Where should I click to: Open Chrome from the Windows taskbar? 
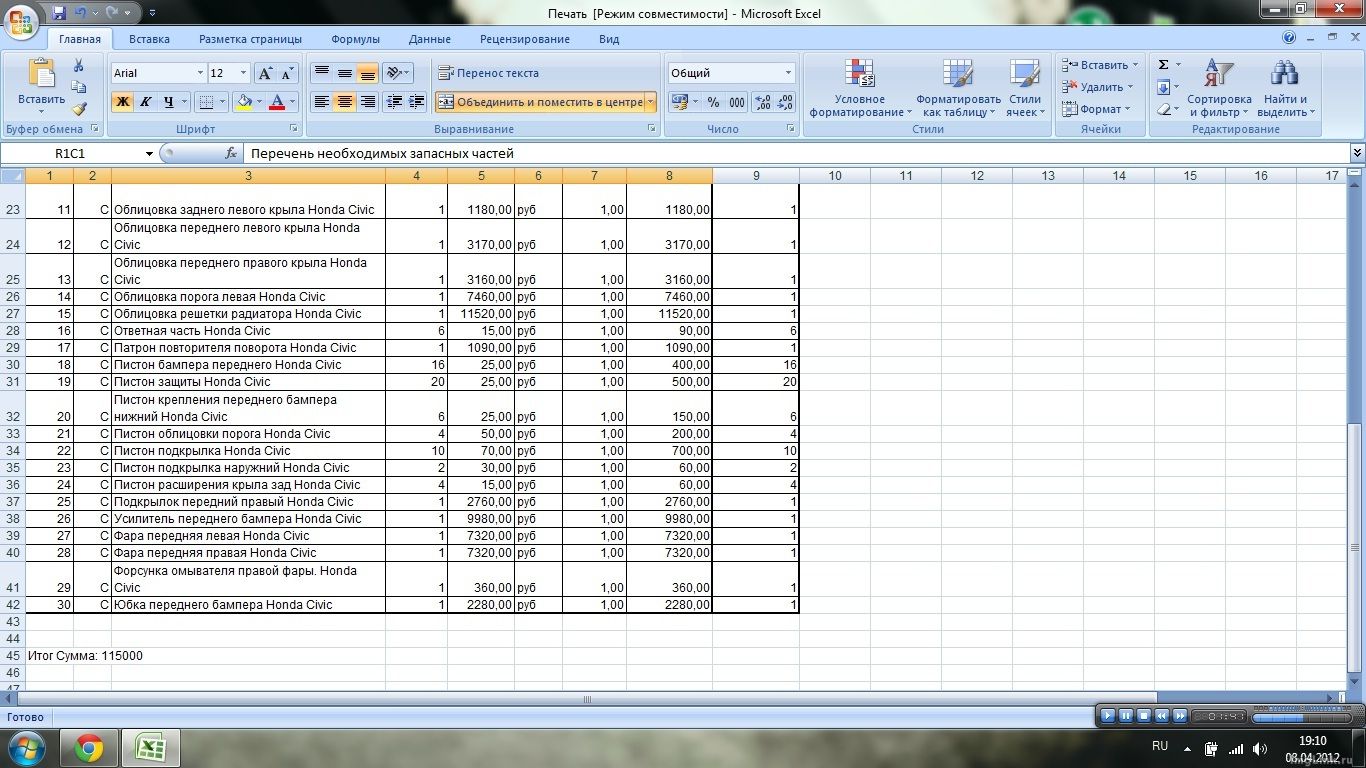tap(89, 747)
